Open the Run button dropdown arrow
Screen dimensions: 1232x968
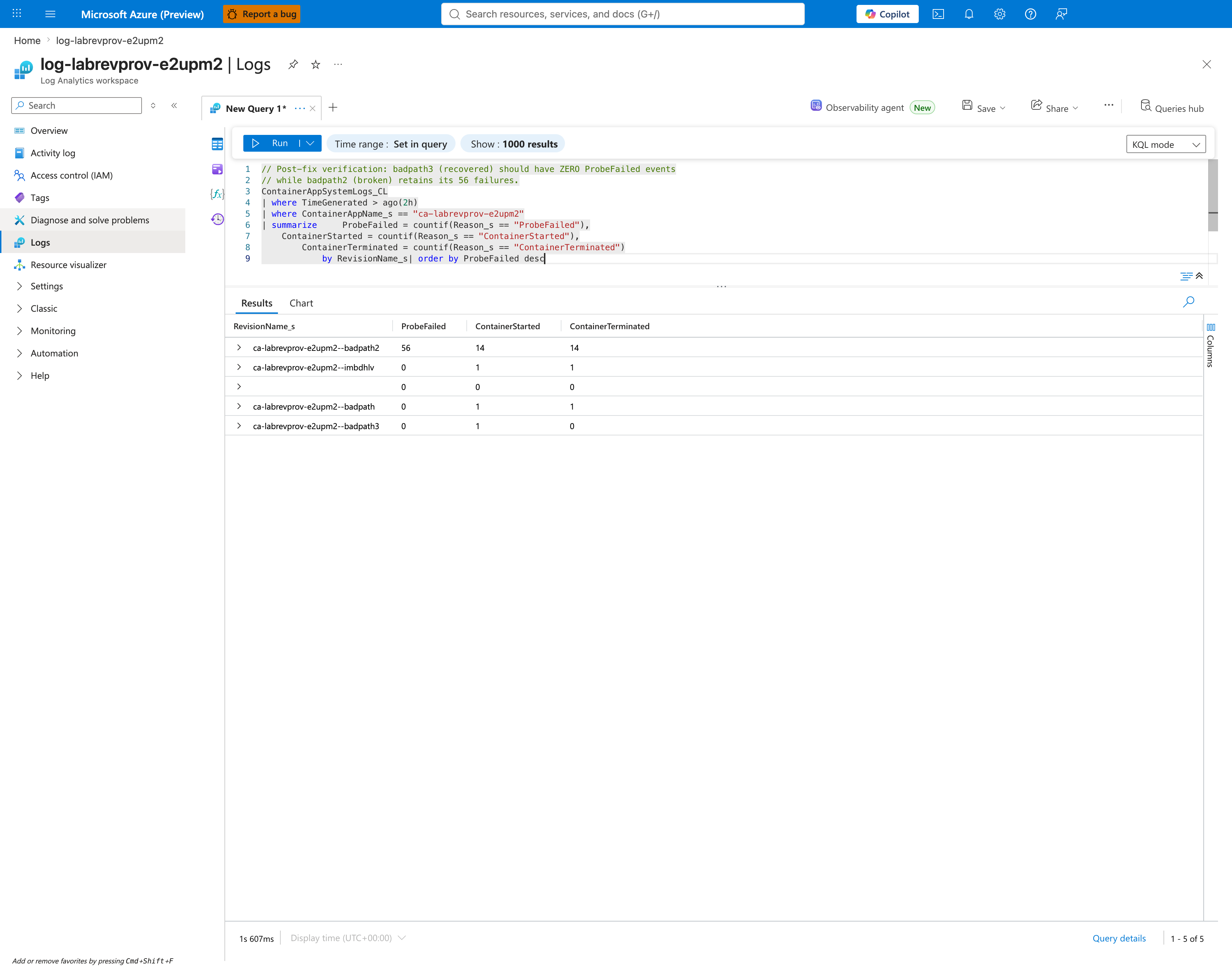pos(311,143)
